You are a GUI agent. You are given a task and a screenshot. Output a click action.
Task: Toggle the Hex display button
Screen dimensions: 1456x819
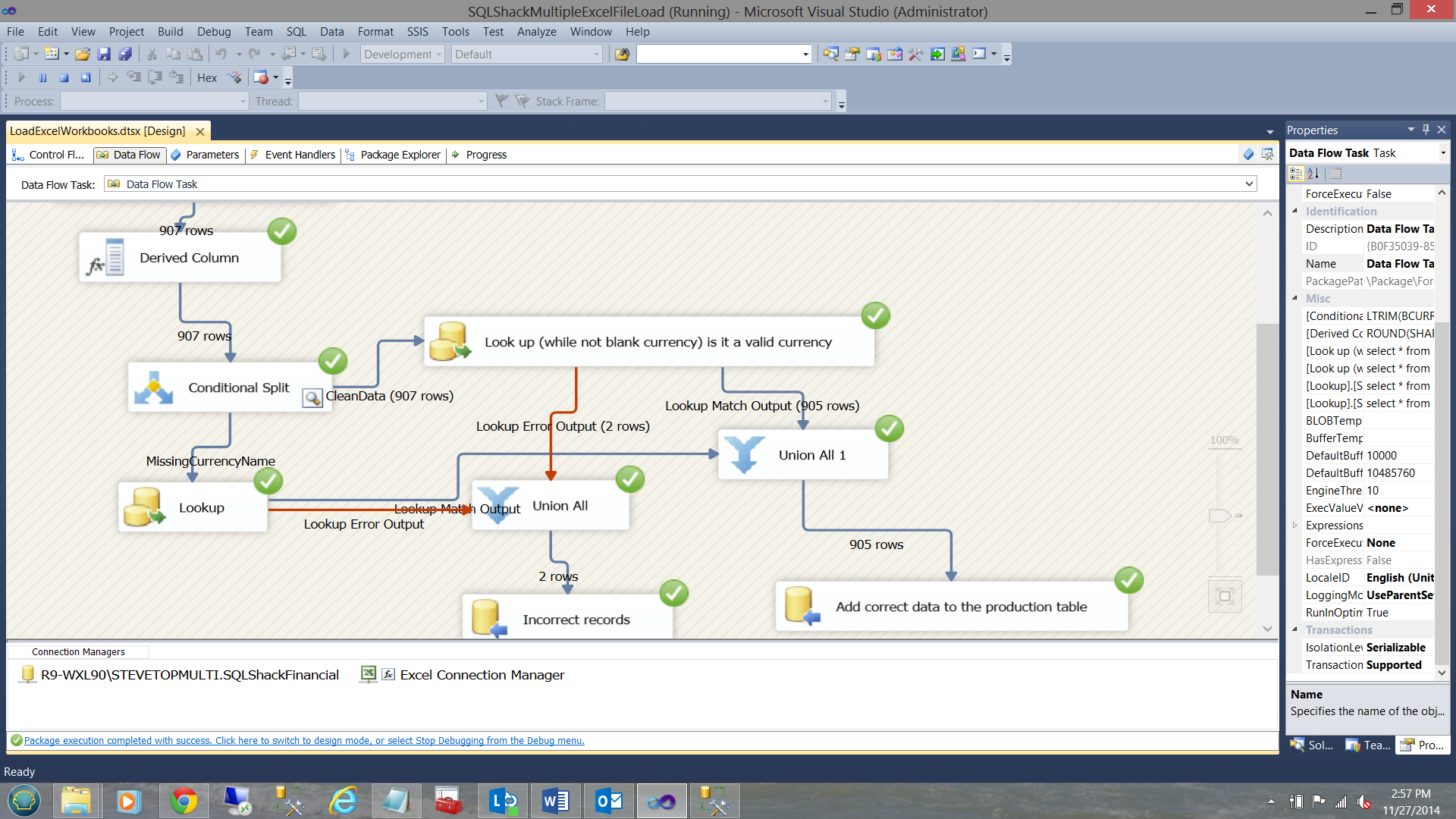coord(207,77)
